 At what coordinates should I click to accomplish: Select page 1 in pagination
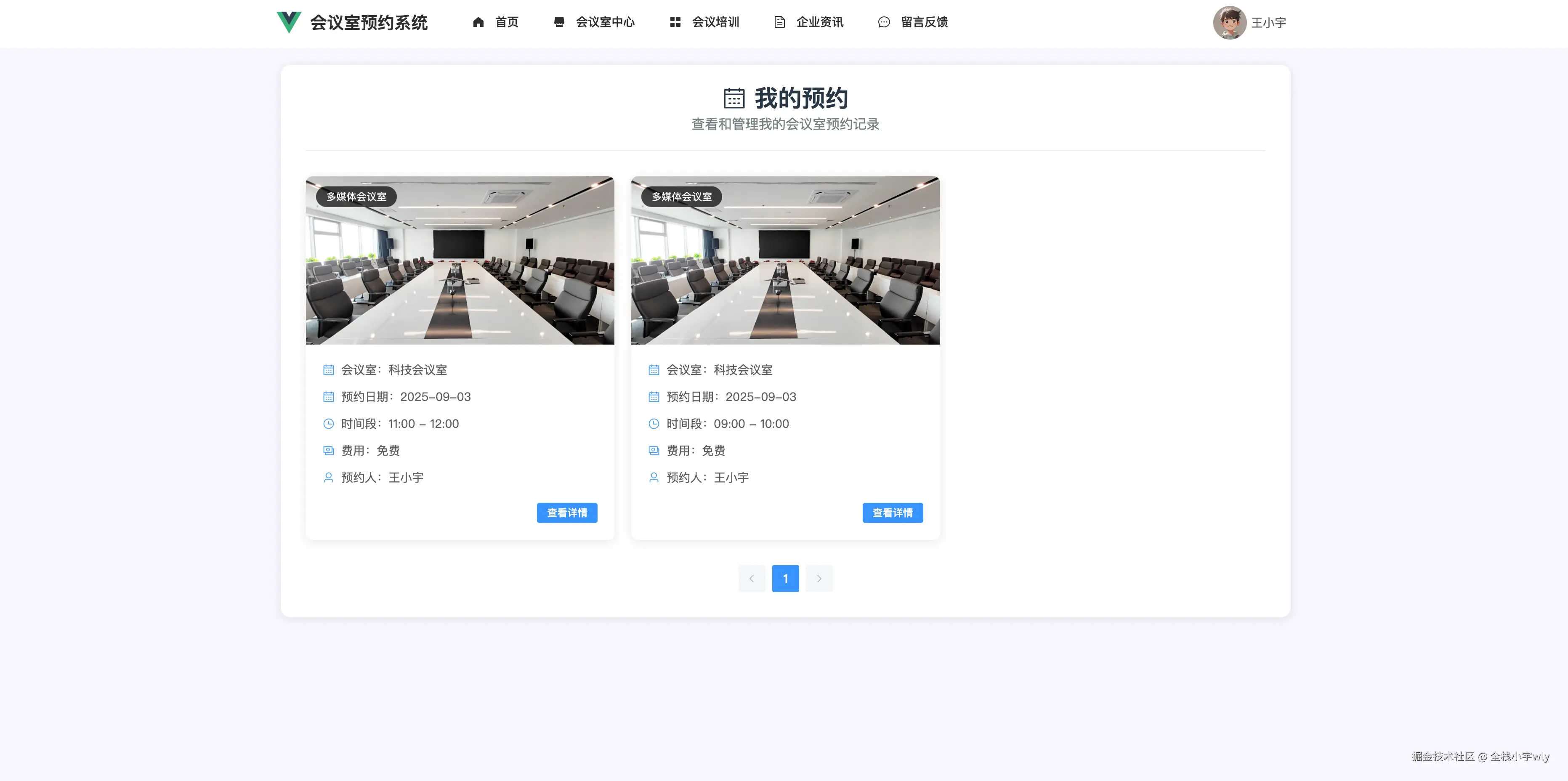point(785,578)
